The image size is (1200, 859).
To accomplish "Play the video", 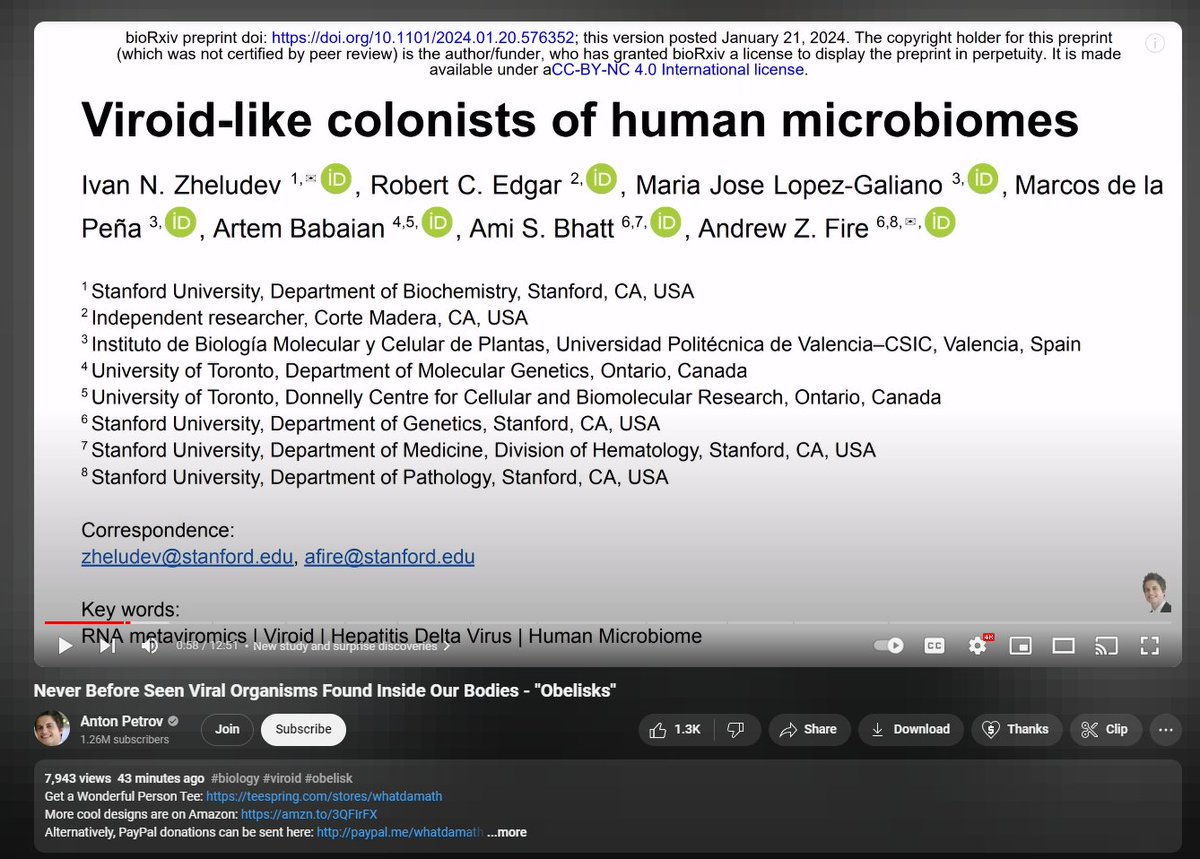I will point(65,646).
